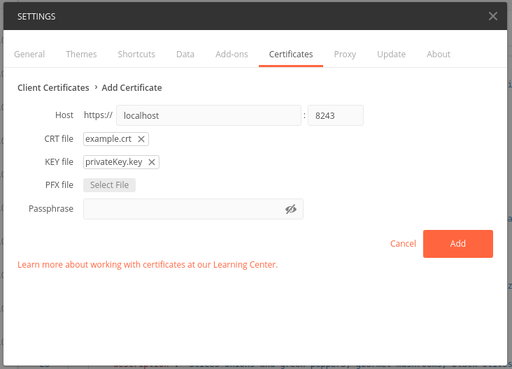Viewport: 512px width, 369px height.
Task: Switch to the Proxy tab
Action: 345,54
